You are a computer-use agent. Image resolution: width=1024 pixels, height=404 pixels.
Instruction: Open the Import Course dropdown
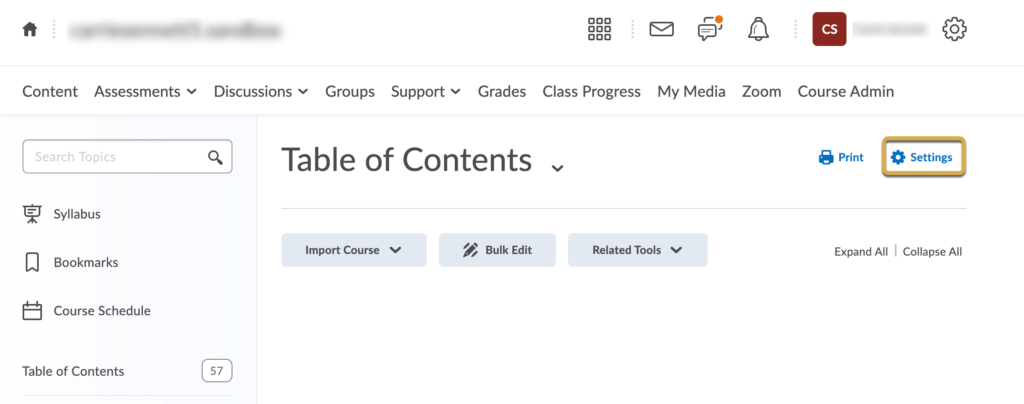pyautogui.click(x=354, y=250)
